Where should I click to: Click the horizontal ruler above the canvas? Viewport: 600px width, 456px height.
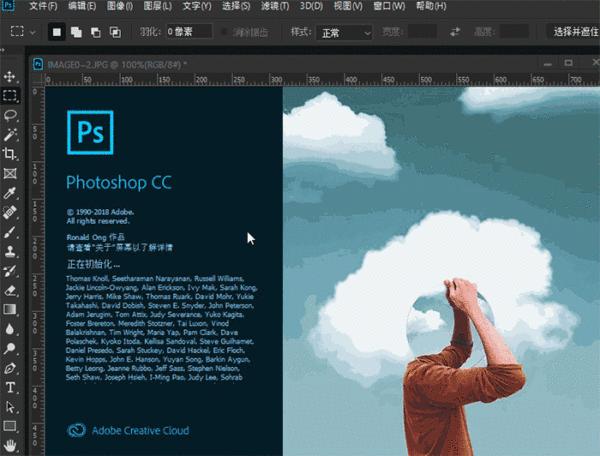[321, 80]
